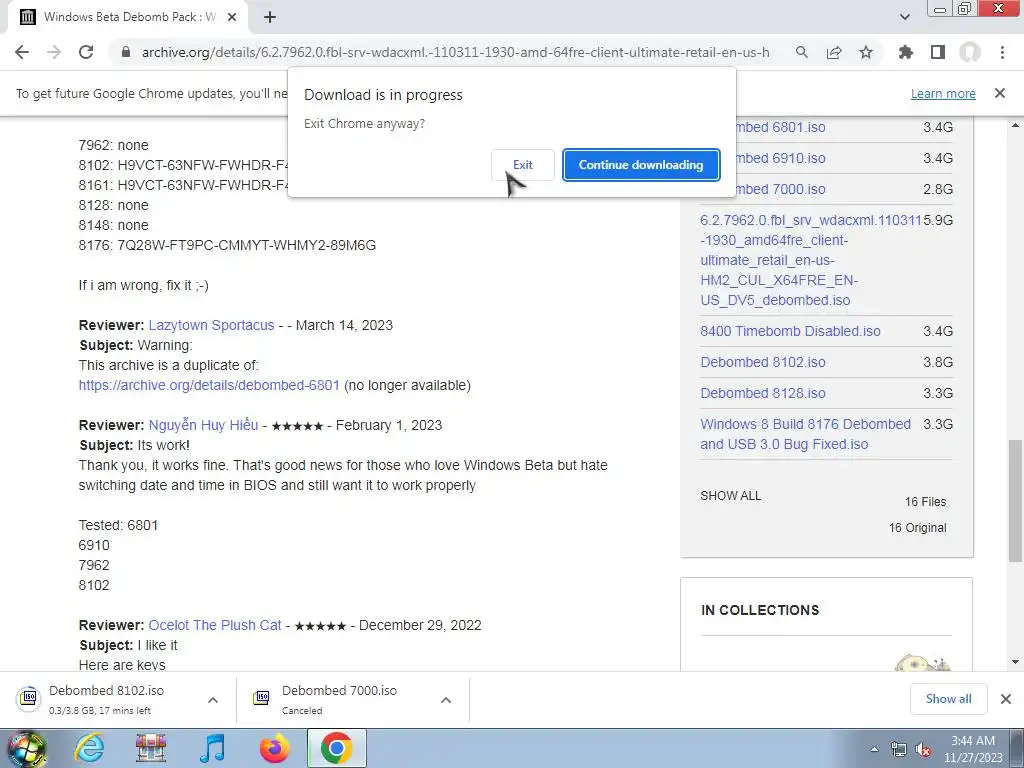Click the muted volume tray icon
This screenshot has height=768, width=1024.
(923, 750)
